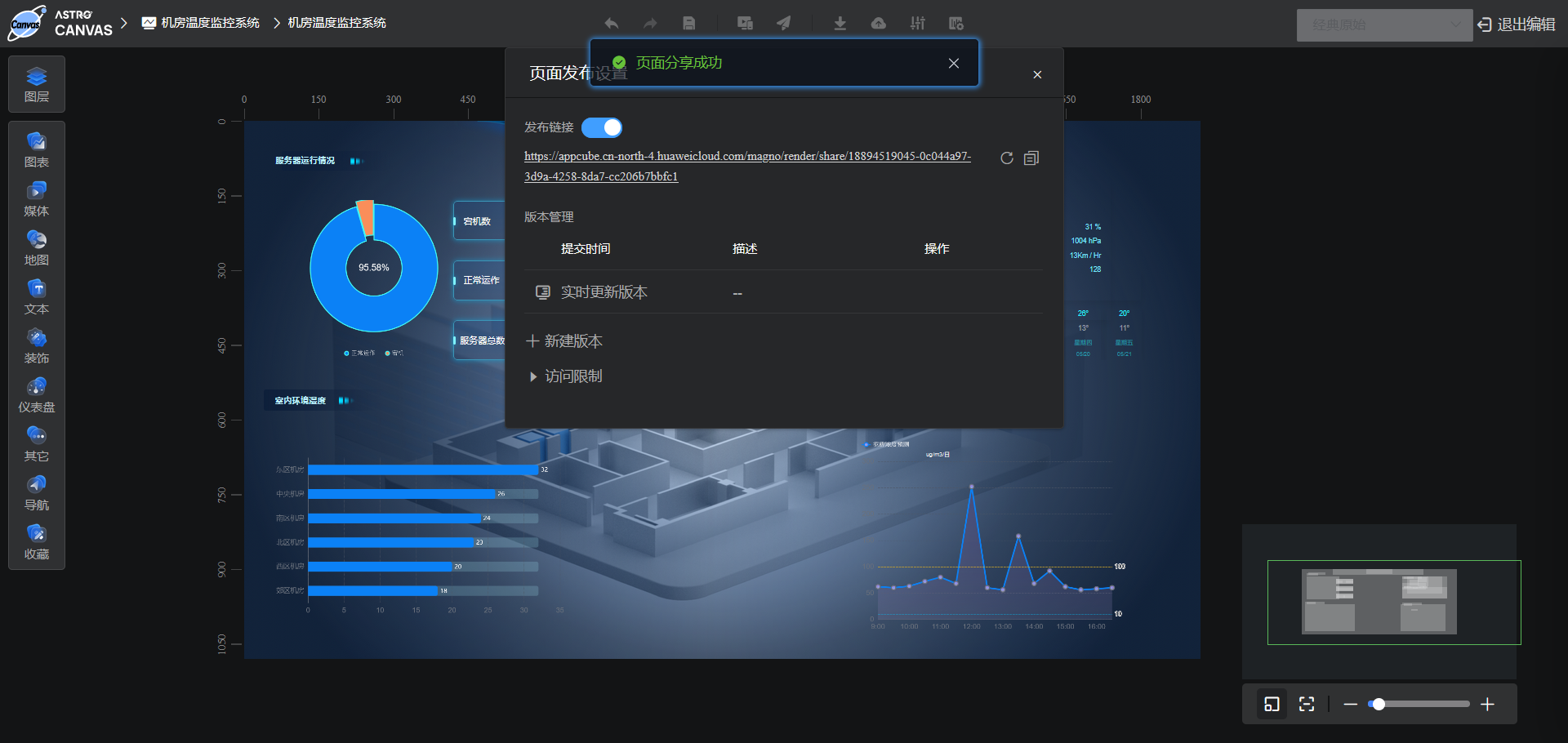Viewport: 1568px width, 743px height.
Task: Refresh the publish link
Action: point(1007,158)
